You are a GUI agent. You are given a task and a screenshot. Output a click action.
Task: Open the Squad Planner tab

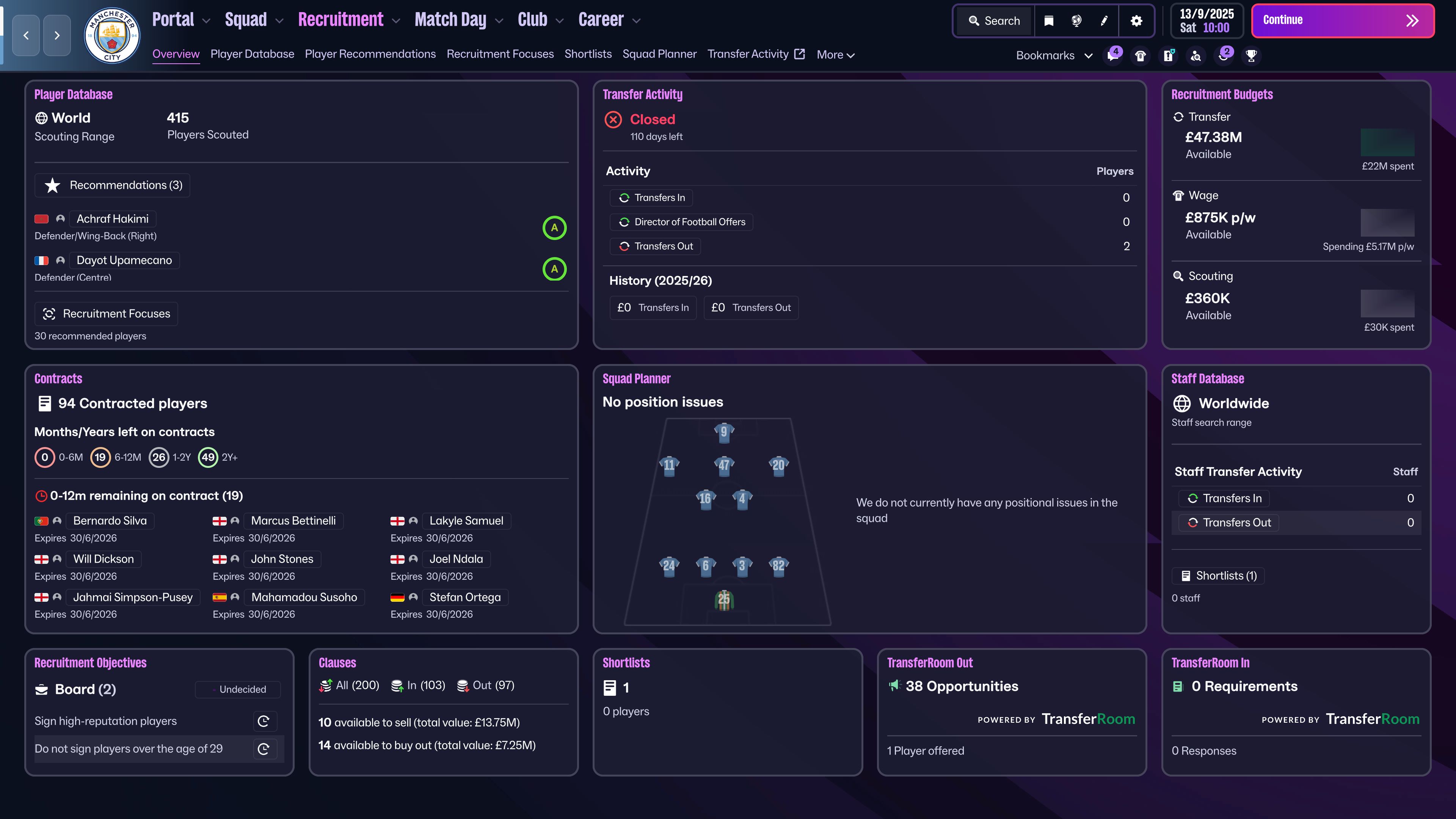coord(659,54)
